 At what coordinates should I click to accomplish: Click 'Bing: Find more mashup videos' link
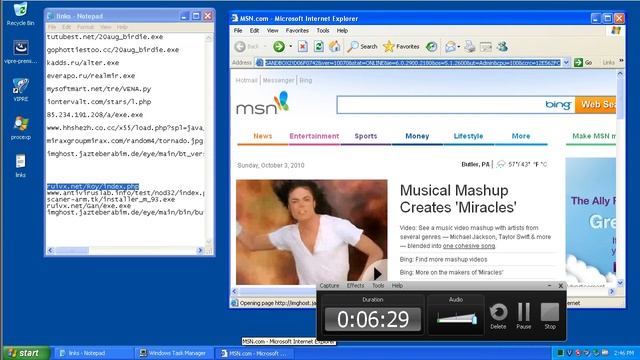pyautogui.click(x=443, y=259)
